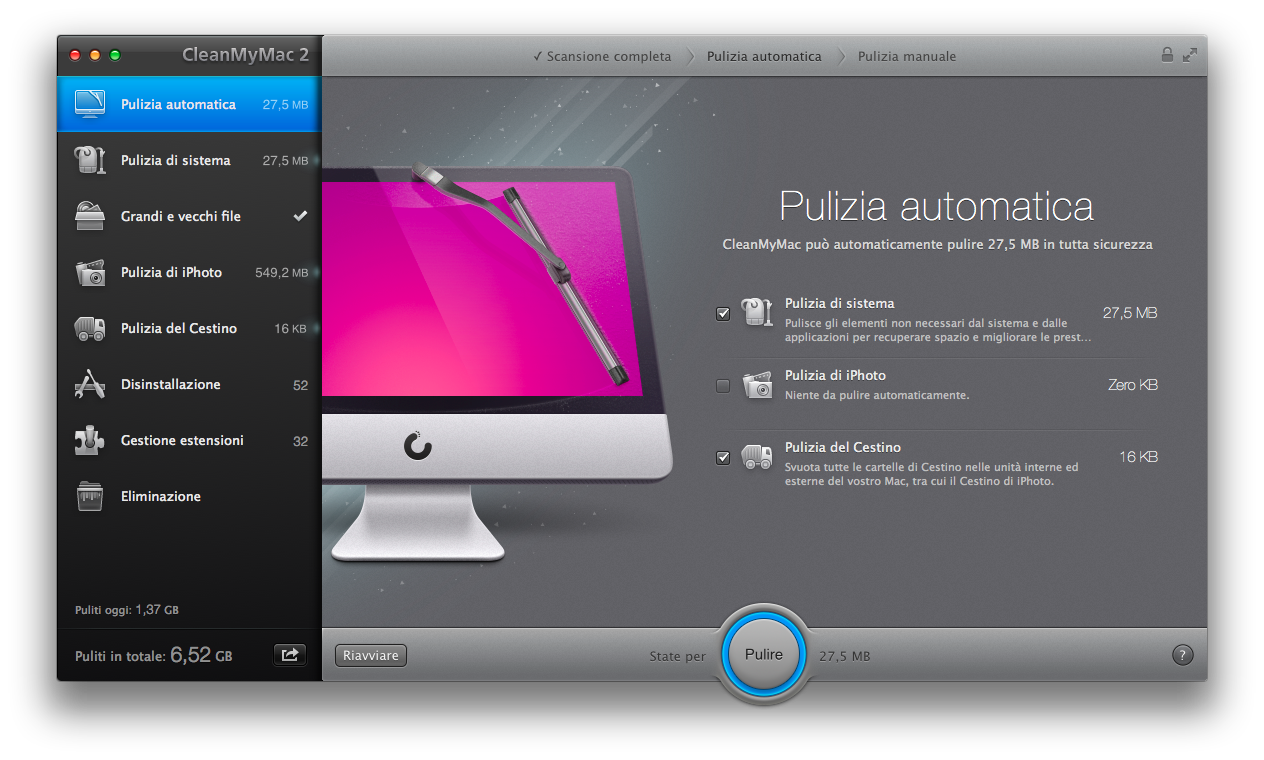Screen dimensions: 1264x760
Task: Click the fullscreen arrows icon in title bar
Action: [x=1189, y=55]
